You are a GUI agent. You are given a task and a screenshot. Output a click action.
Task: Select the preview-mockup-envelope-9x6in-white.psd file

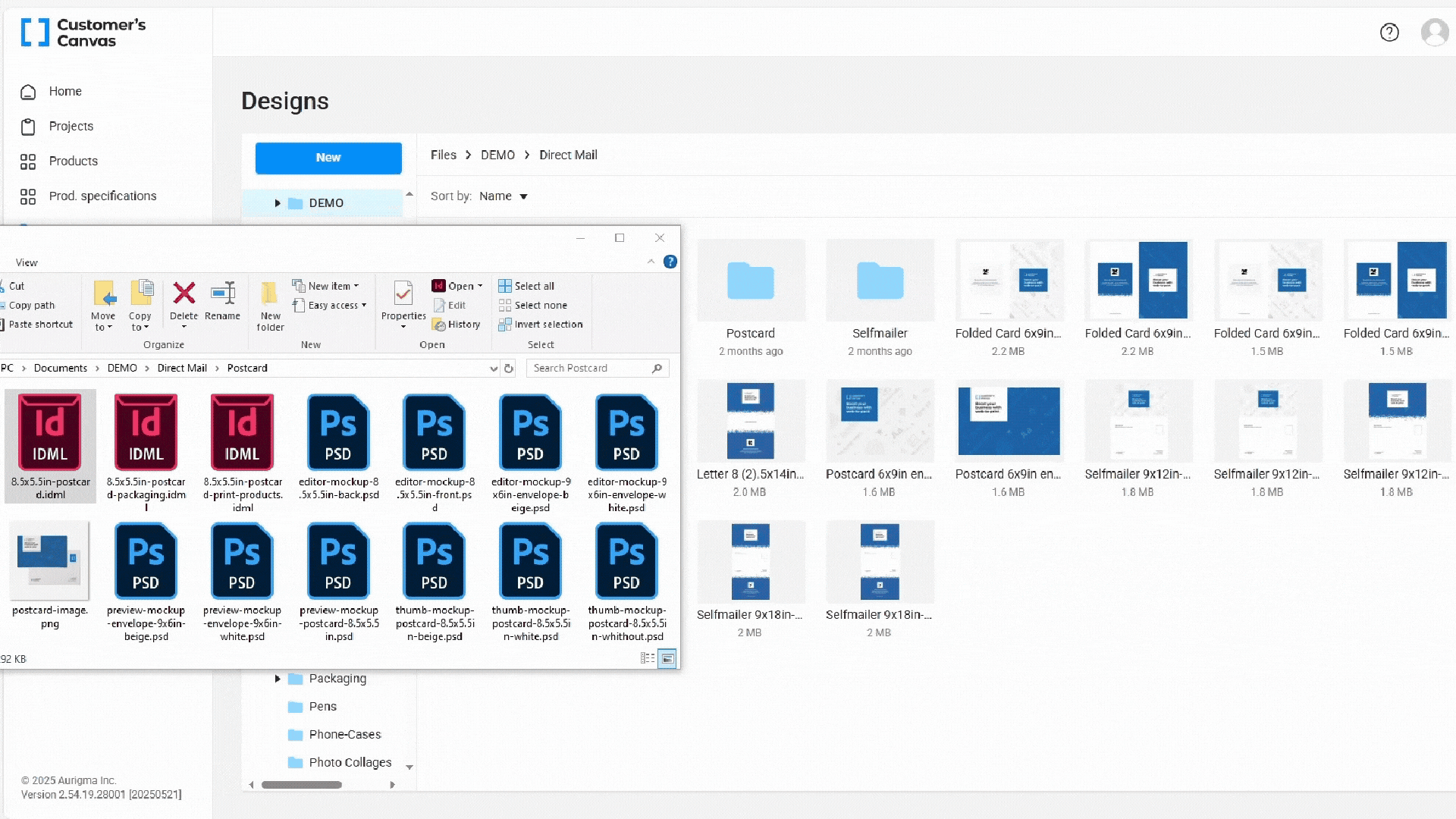[242, 582]
